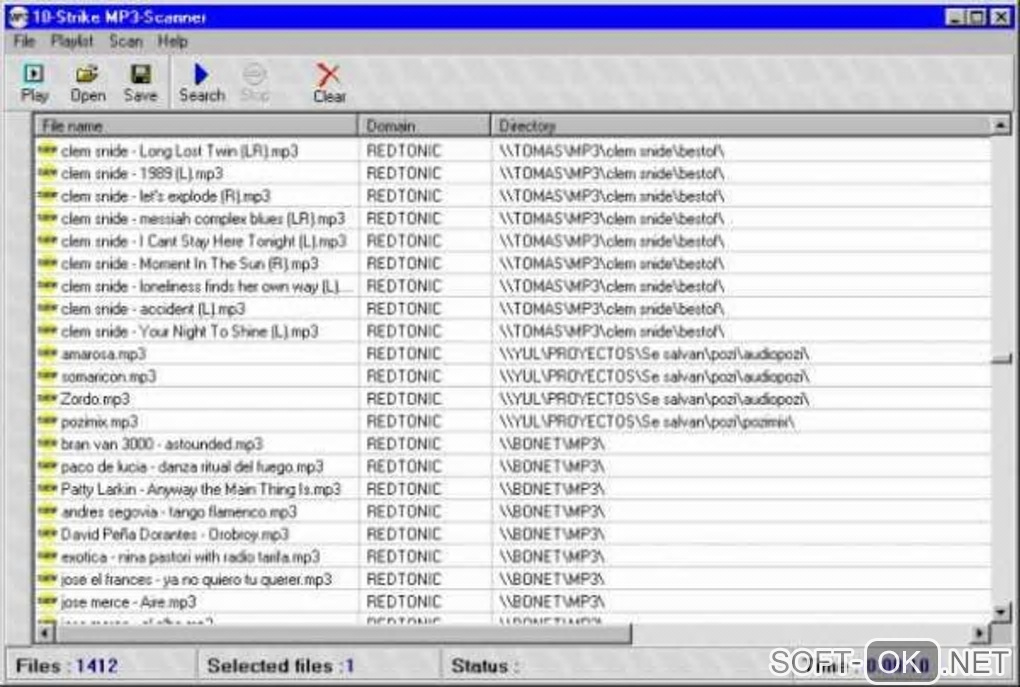
Task: Select 'bran van 3000 - astounded.mp3'
Action: 161,444
